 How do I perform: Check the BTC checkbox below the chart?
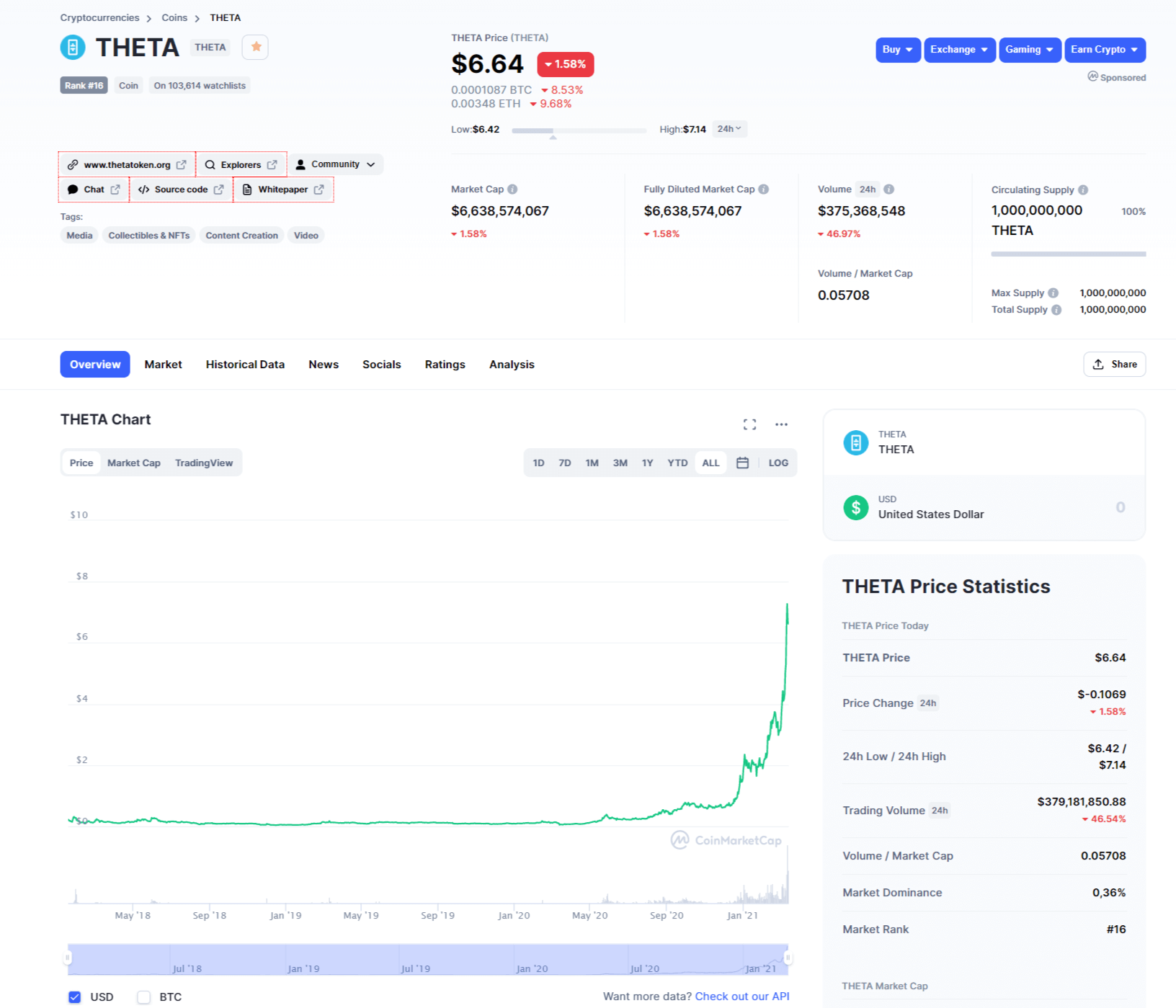point(144,997)
